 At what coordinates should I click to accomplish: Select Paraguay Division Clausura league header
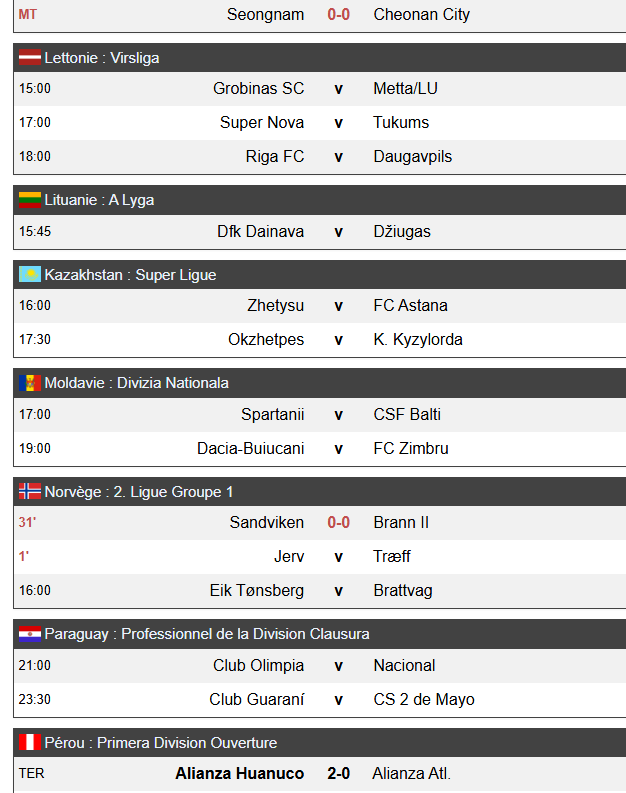coord(207,634)
